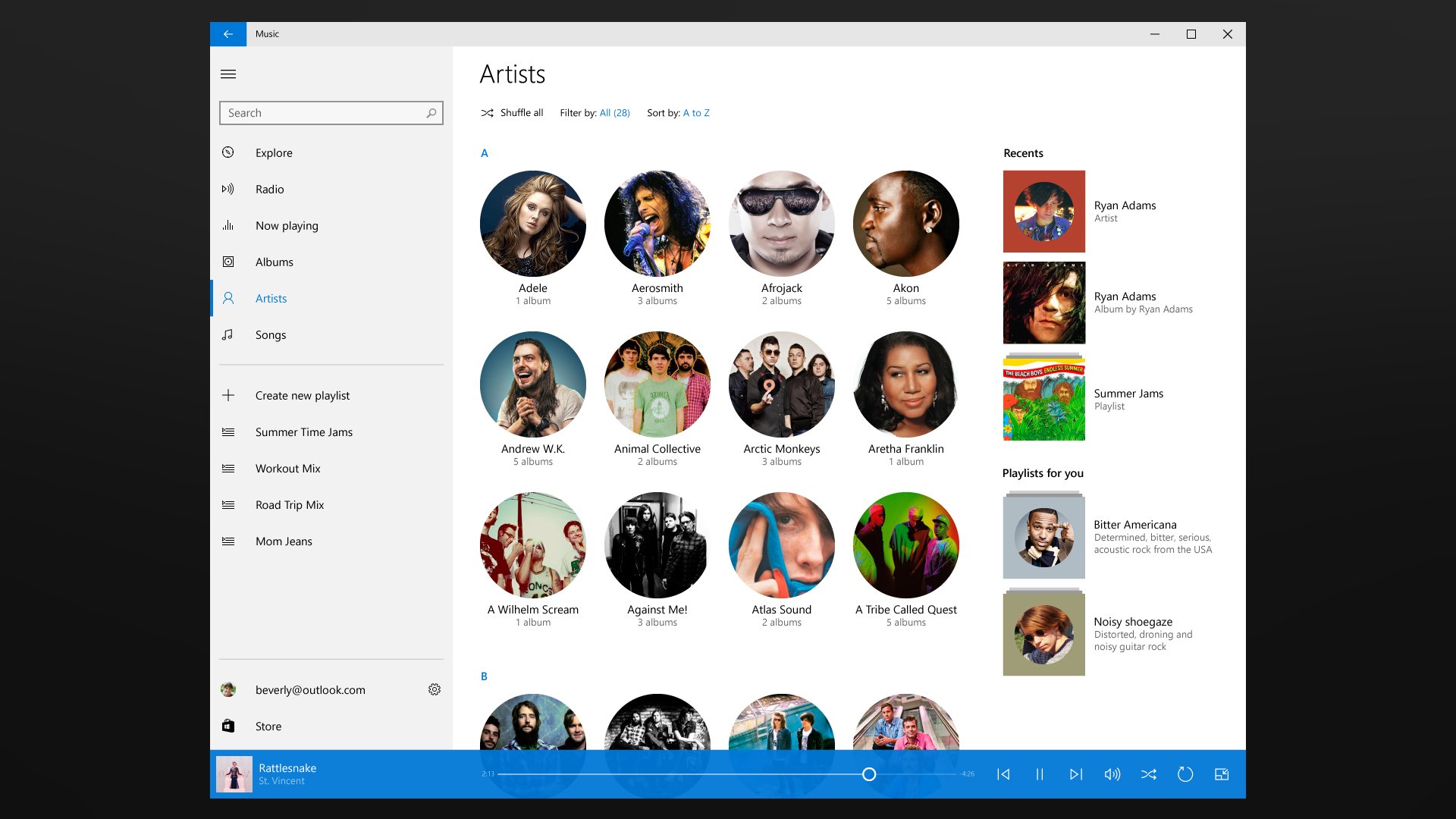
Task: Enable shuffle playback
Action: coord(1149,774)
